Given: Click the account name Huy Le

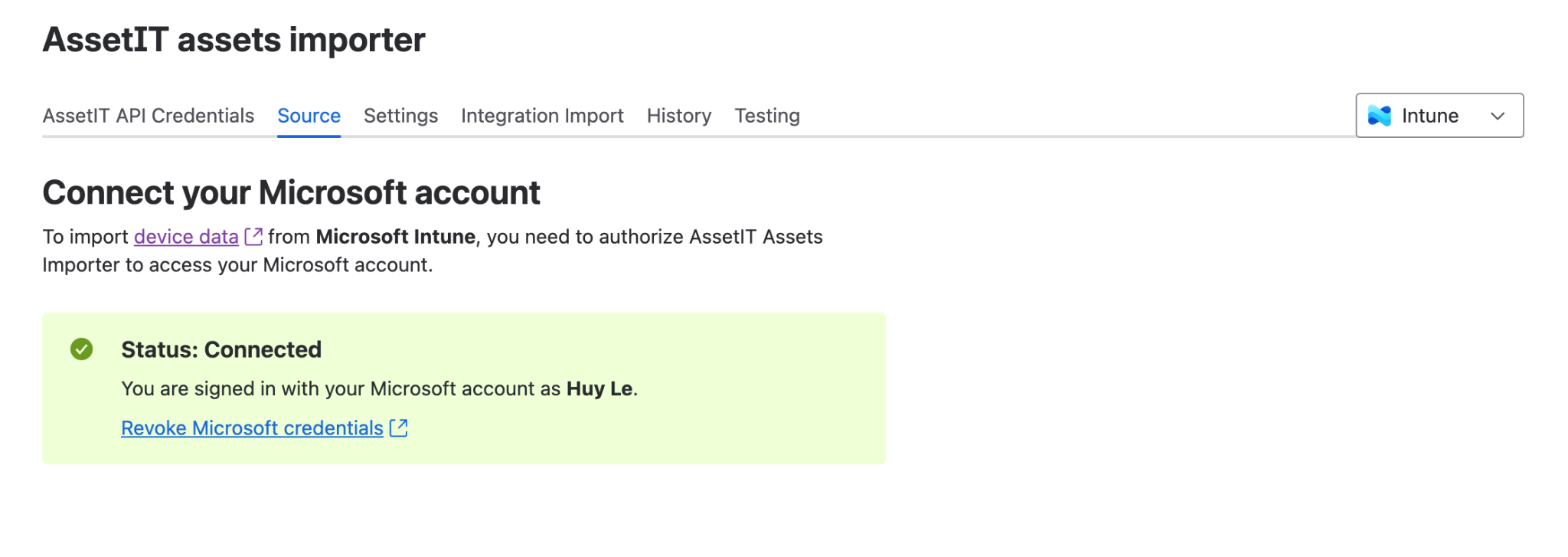Looking at the screenshot, I should (599, 388).
